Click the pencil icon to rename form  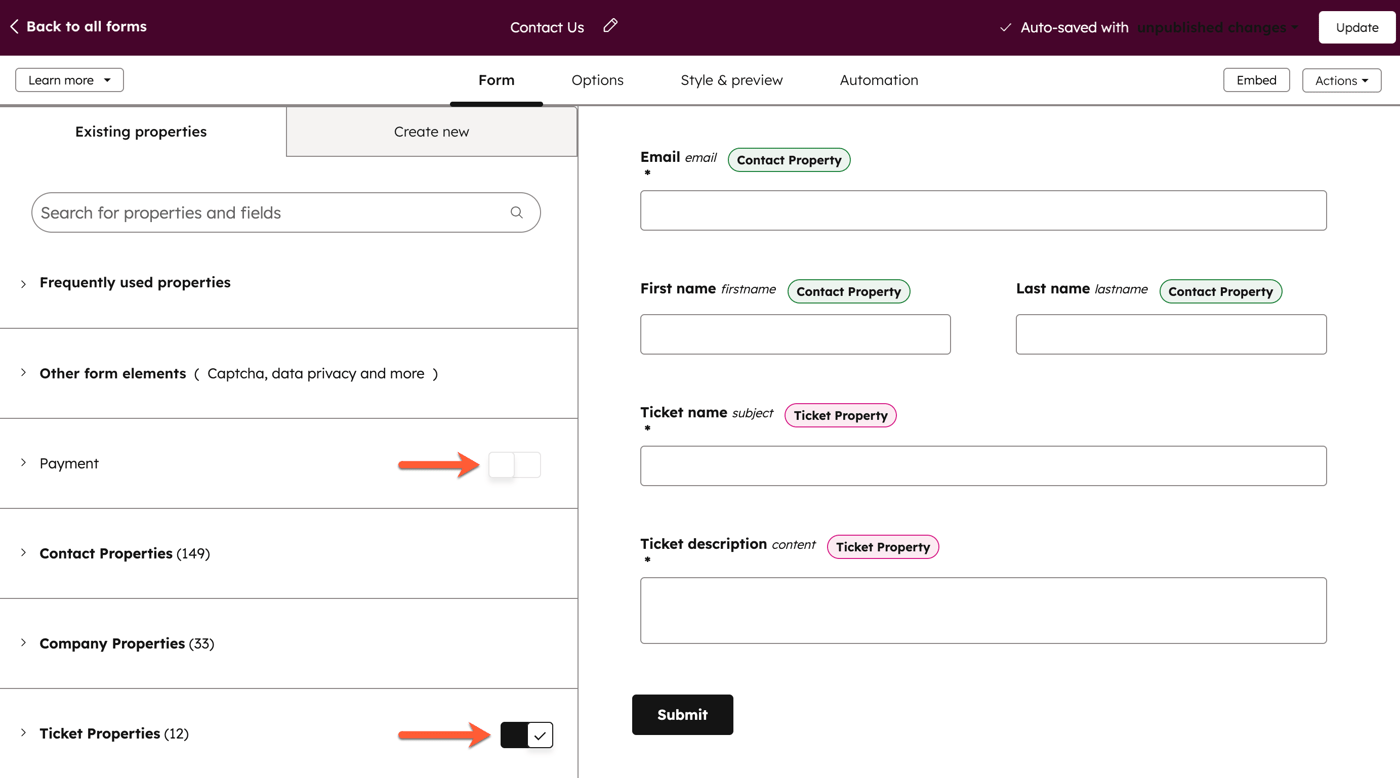pos(610,26)
